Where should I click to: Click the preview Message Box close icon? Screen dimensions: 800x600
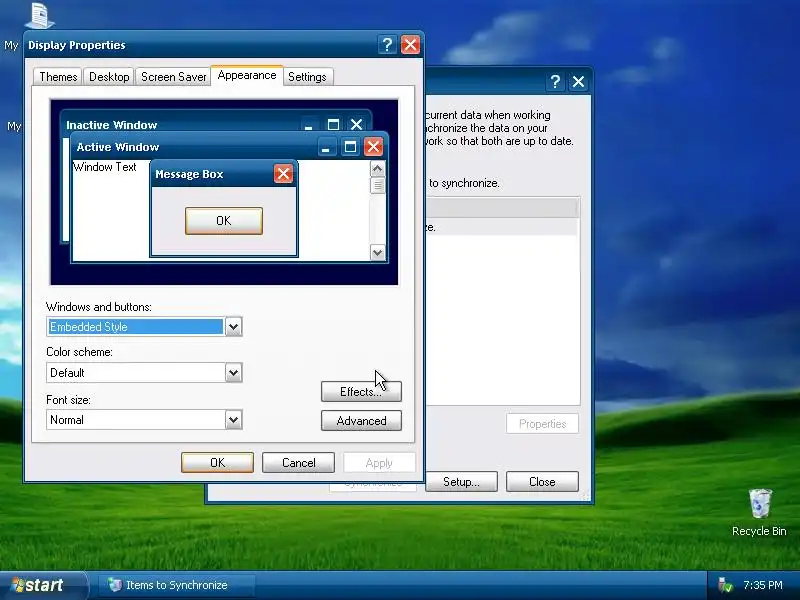tap(283, 174)
